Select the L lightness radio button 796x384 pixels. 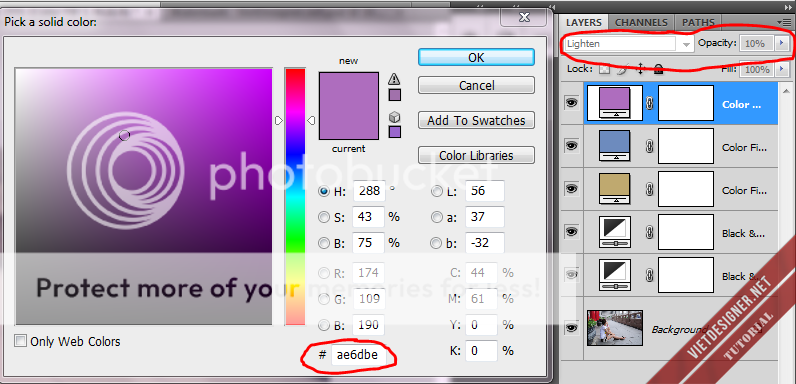pyautogui.click(x=436, y=191)
